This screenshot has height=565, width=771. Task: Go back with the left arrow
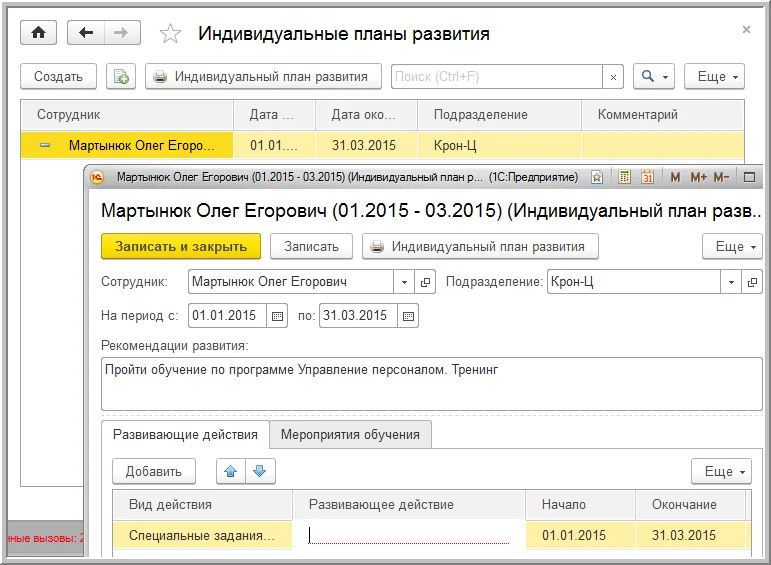pos(86,33)
